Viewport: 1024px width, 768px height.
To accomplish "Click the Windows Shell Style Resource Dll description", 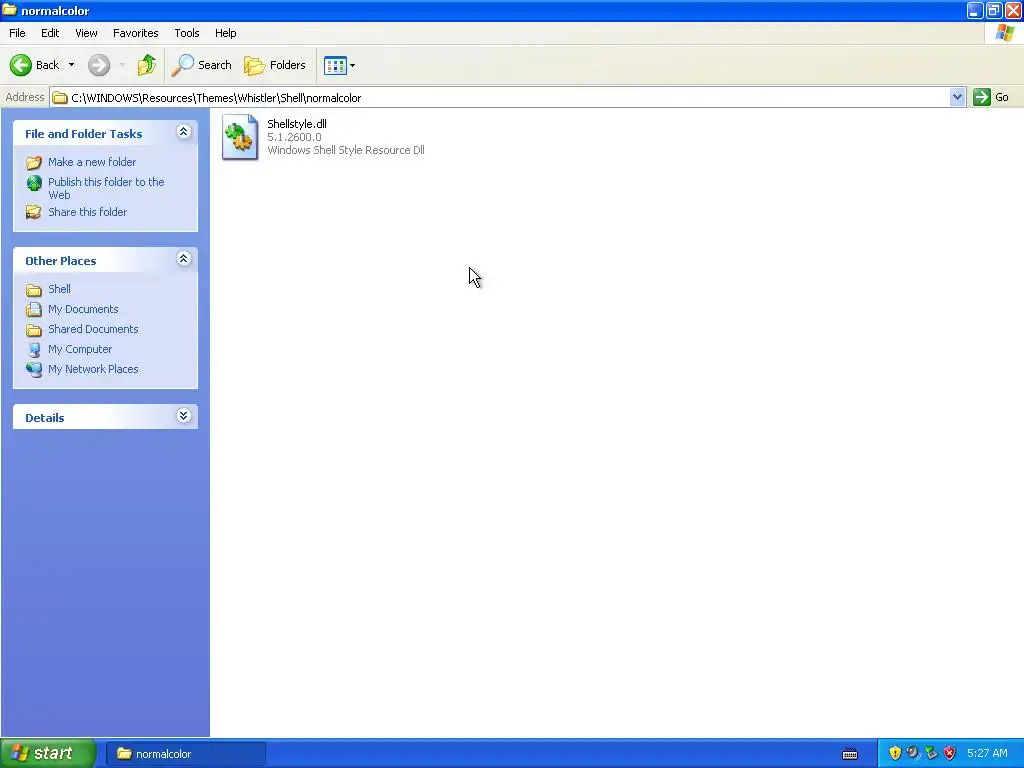I will click(x=345, y=150).
